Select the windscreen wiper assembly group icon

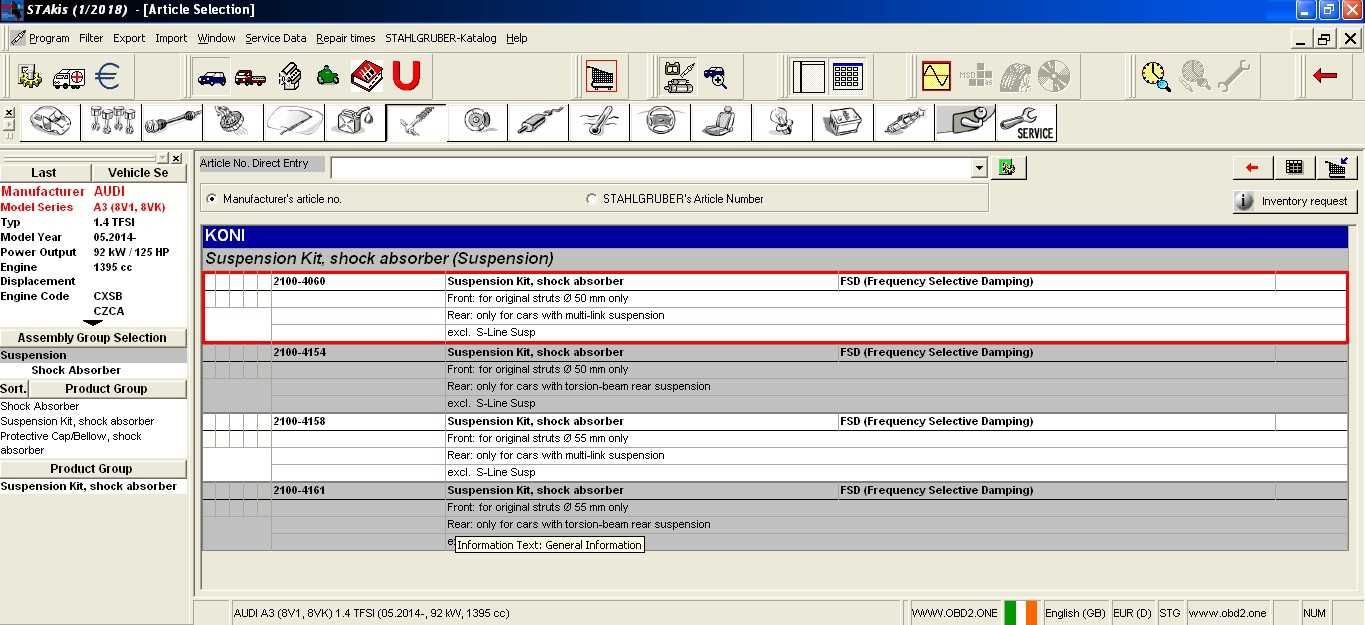pyautogui.click(x=294, y=122)
